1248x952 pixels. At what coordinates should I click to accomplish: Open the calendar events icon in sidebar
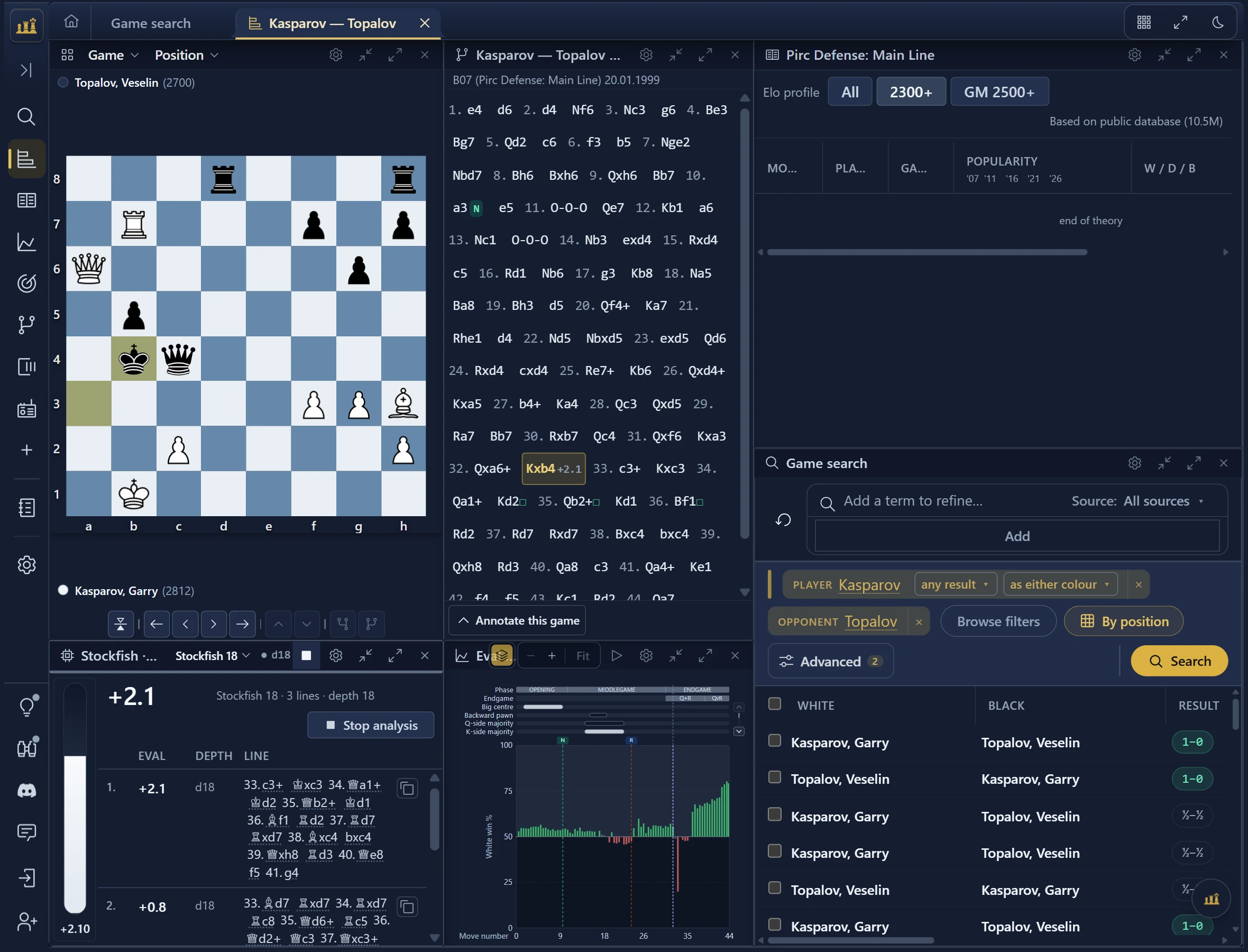[26, 409]
